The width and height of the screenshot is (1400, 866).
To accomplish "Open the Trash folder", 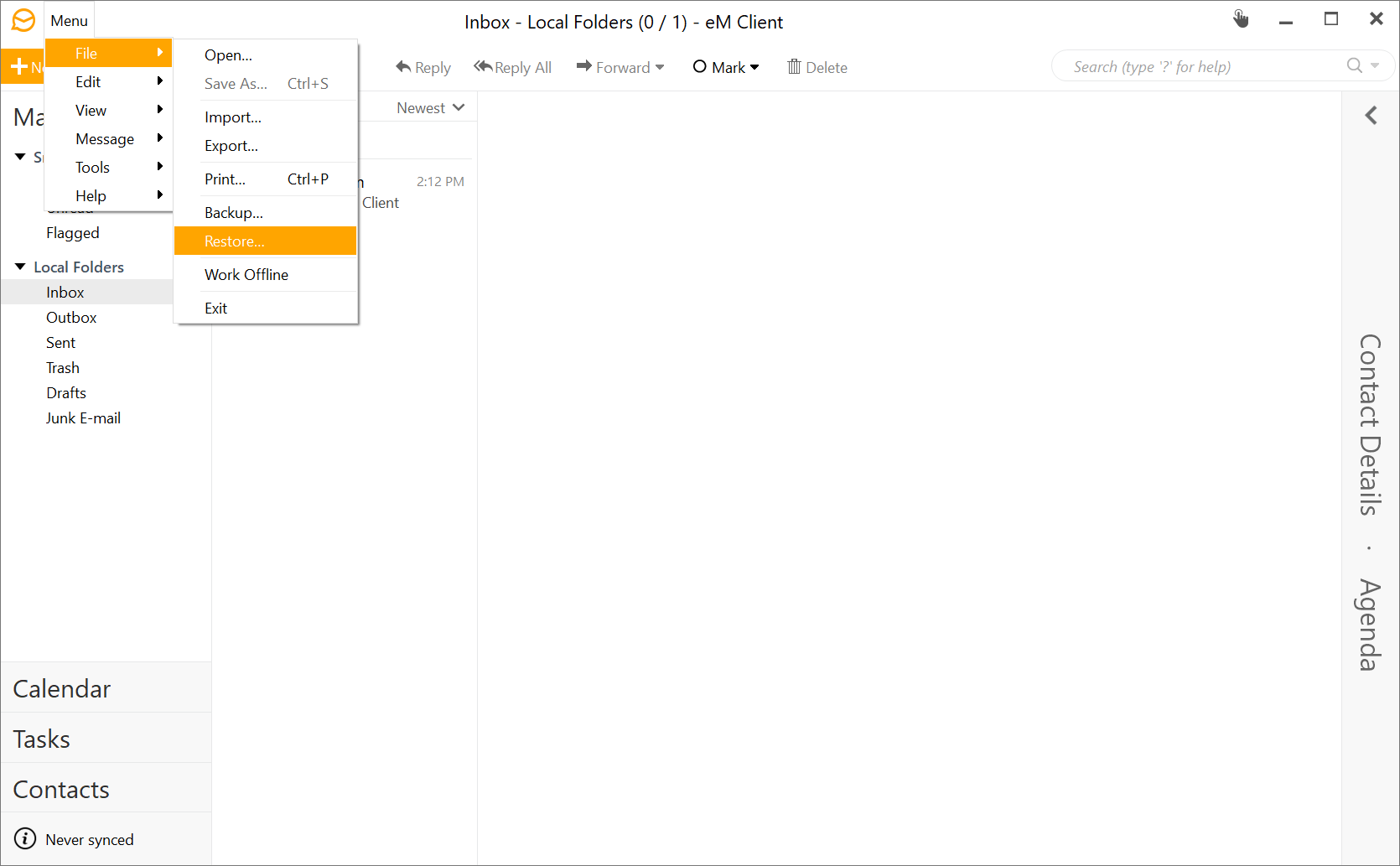I will (x=63, y=367).
